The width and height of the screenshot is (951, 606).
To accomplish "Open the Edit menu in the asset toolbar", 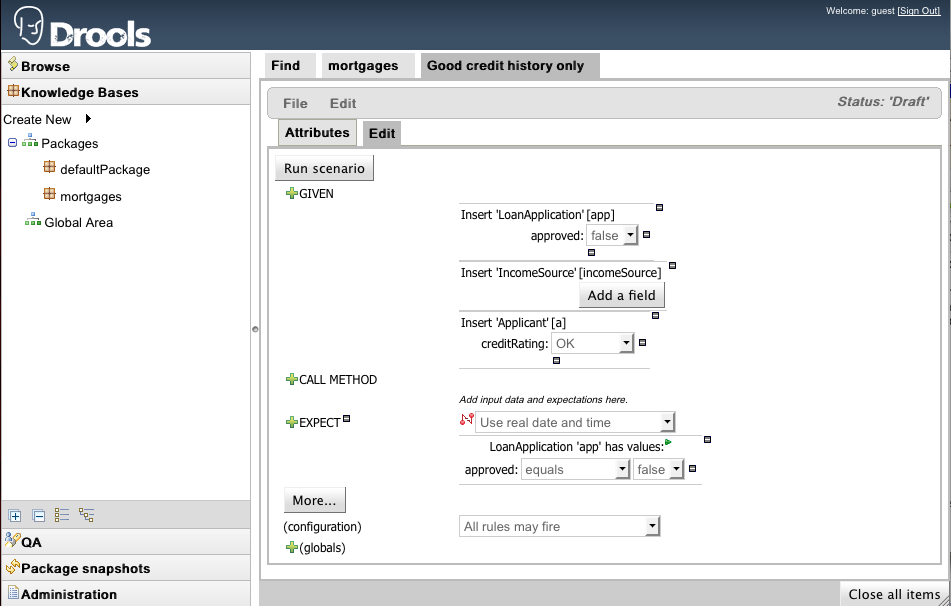I will pos(343,104).
